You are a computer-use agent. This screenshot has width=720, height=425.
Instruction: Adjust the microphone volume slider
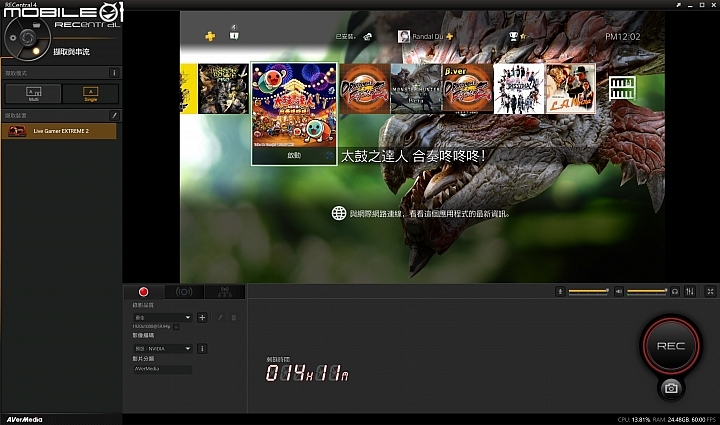pos(589,291)
